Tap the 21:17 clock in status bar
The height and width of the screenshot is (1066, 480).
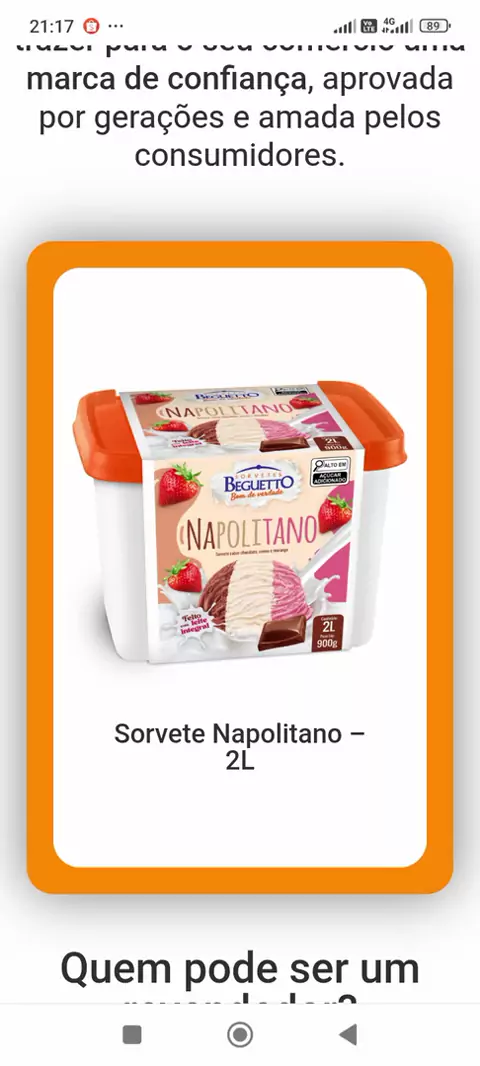51,27
